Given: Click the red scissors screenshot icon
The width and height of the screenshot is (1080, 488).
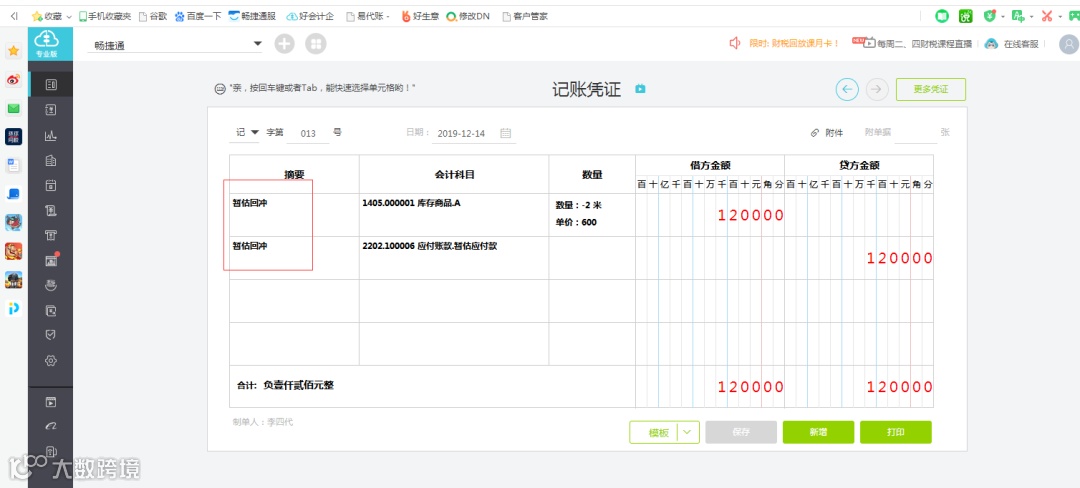Looking at the screenshot, I should [x=1047, y=16].
